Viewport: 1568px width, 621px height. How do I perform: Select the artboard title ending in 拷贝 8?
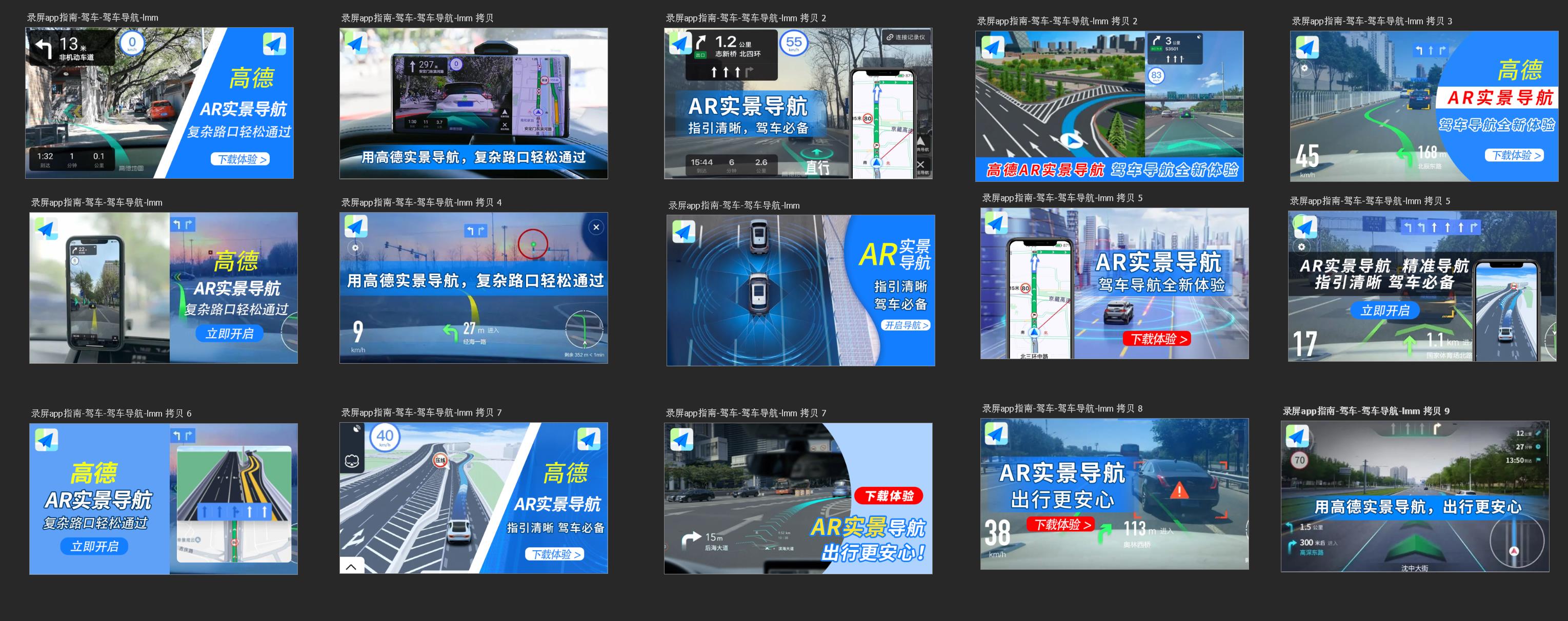(1061, 408)
